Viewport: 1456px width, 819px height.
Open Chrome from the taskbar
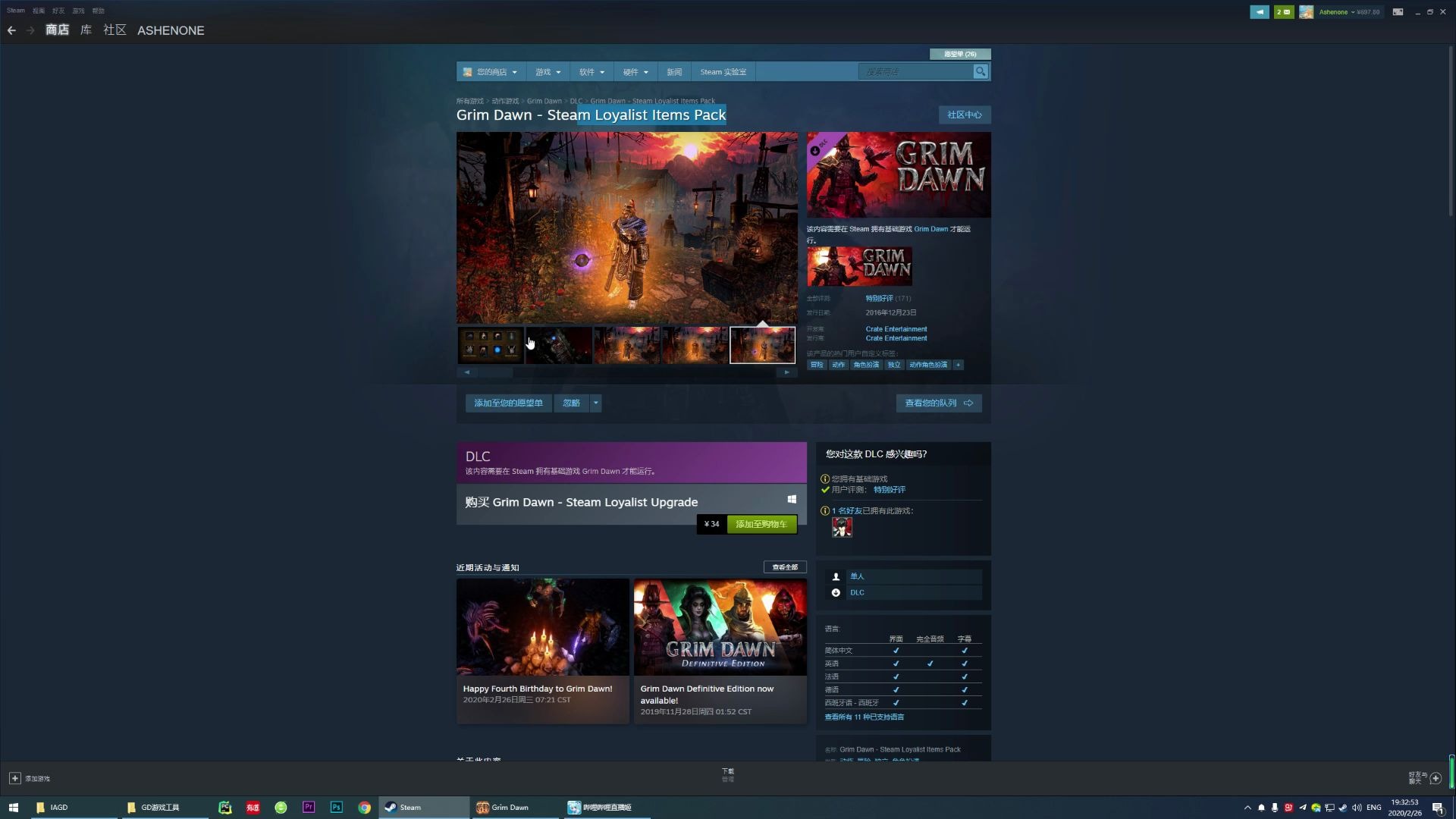[364, 808]
